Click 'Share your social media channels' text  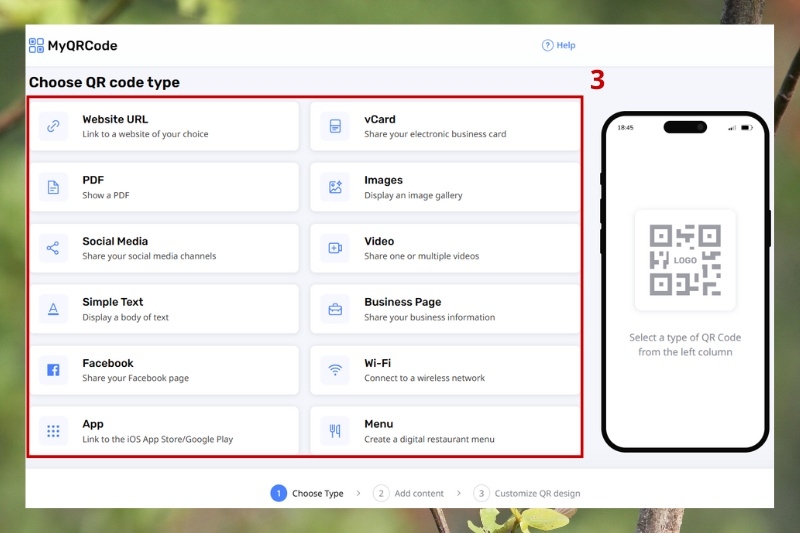tap(149, 256)
